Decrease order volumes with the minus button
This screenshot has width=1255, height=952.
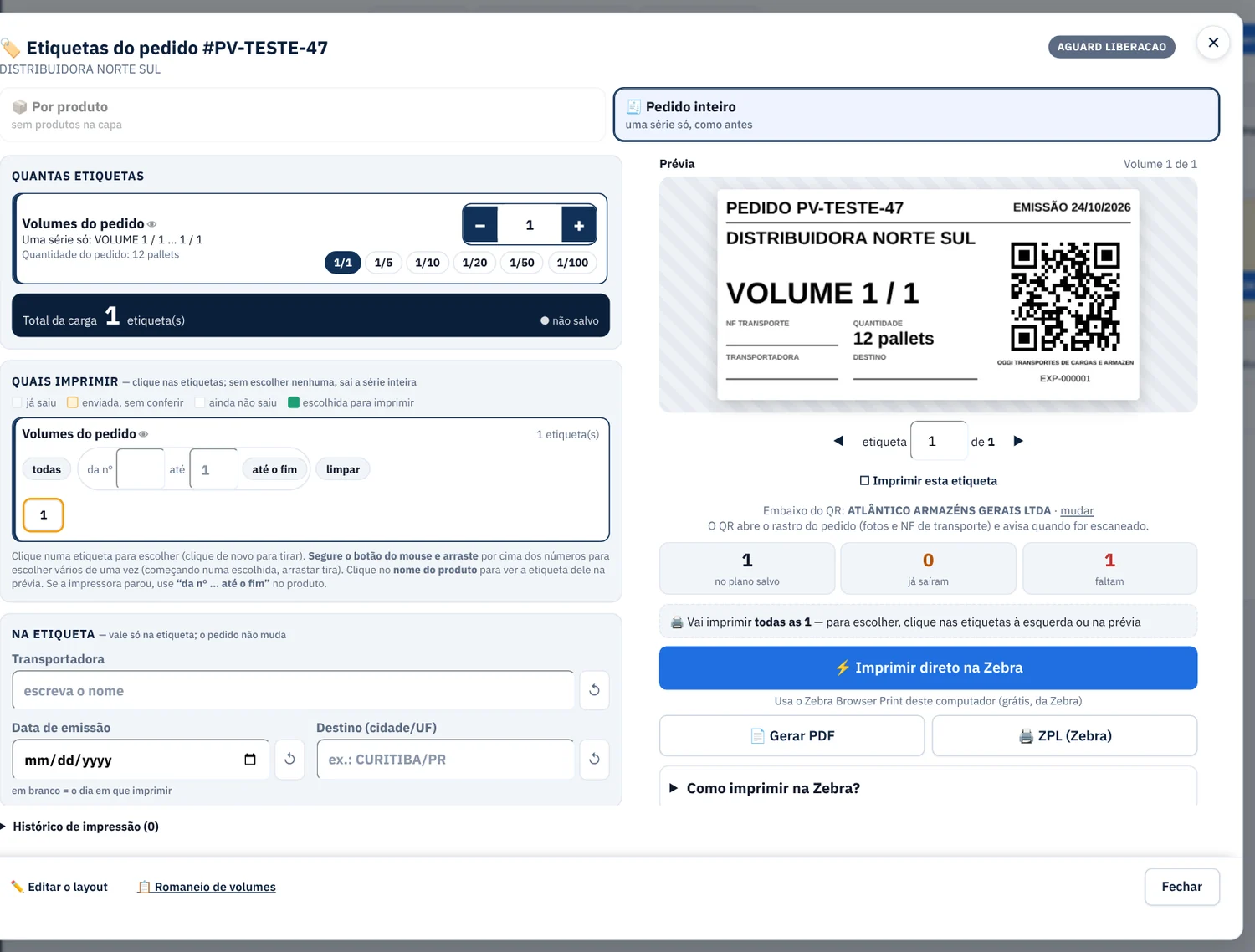(480, 225)
